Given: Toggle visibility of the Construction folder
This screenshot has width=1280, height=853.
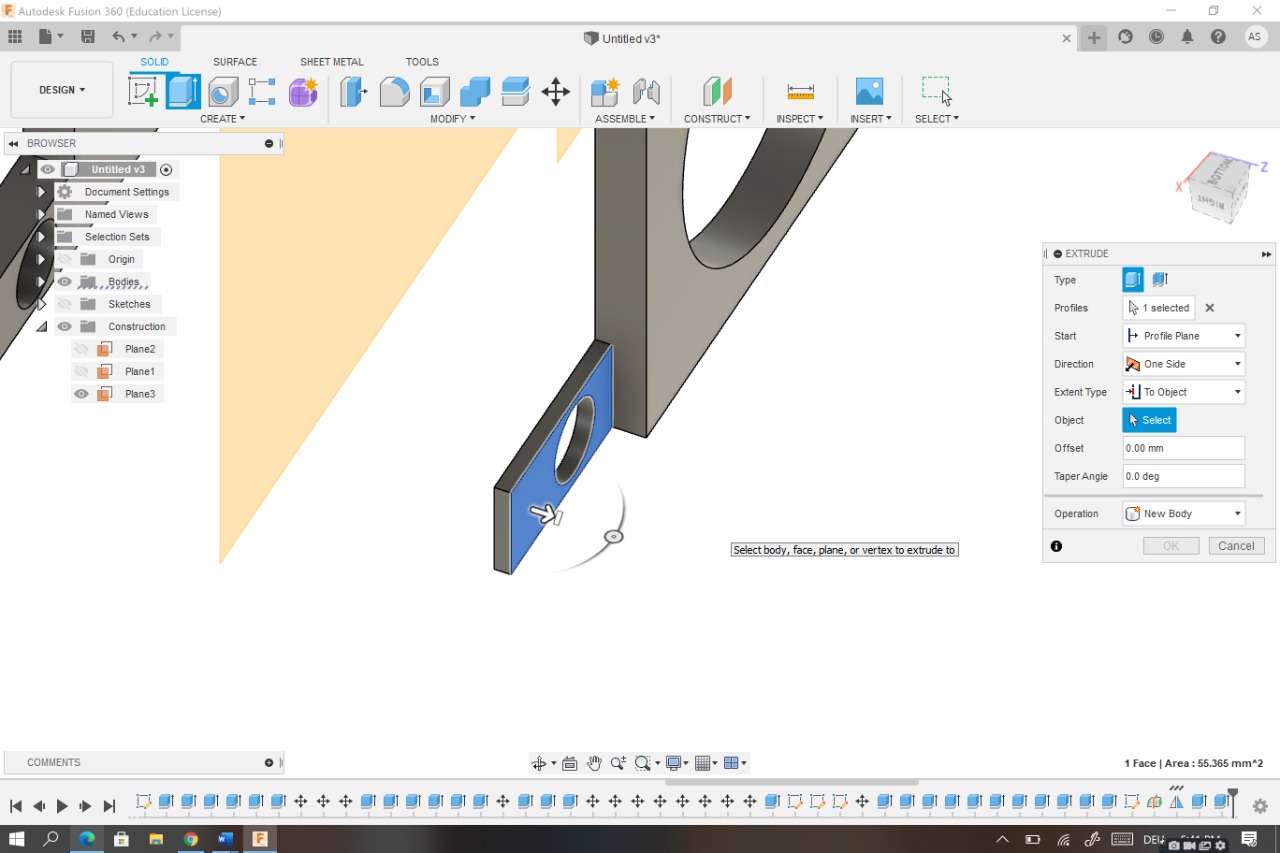Looking at the screenshot, I should pyautogui.click(x=65, y=327).
